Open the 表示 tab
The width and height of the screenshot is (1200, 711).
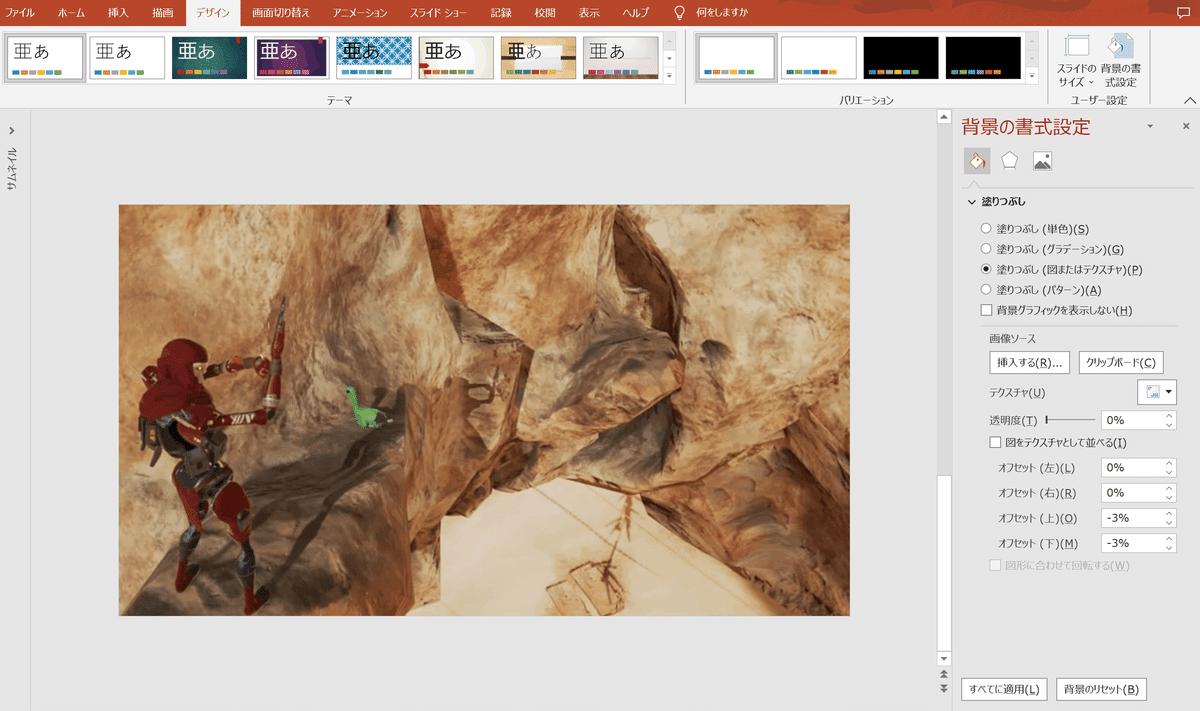[x=589, y=13]
